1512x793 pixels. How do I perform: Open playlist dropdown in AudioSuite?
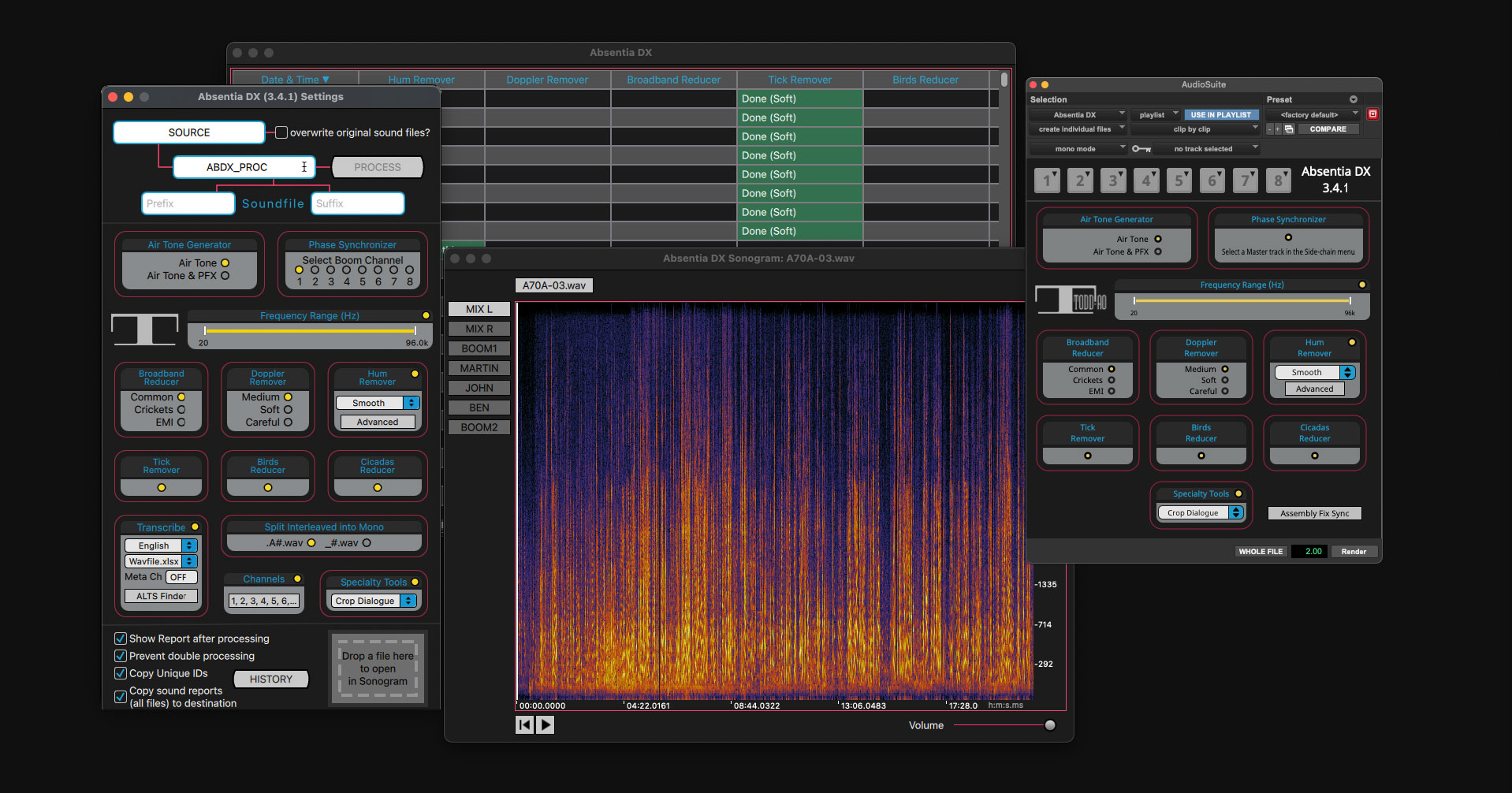point(1156,114)
